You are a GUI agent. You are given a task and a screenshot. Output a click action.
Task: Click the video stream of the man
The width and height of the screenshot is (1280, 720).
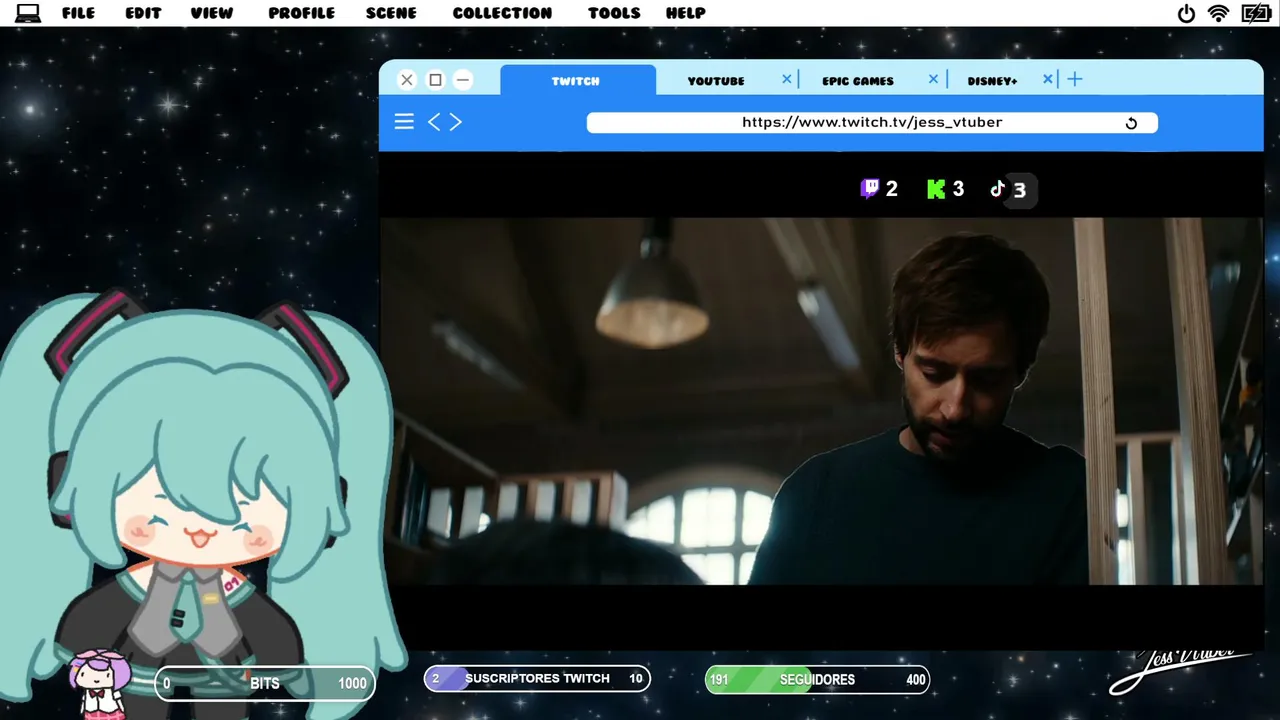point(821,400)
